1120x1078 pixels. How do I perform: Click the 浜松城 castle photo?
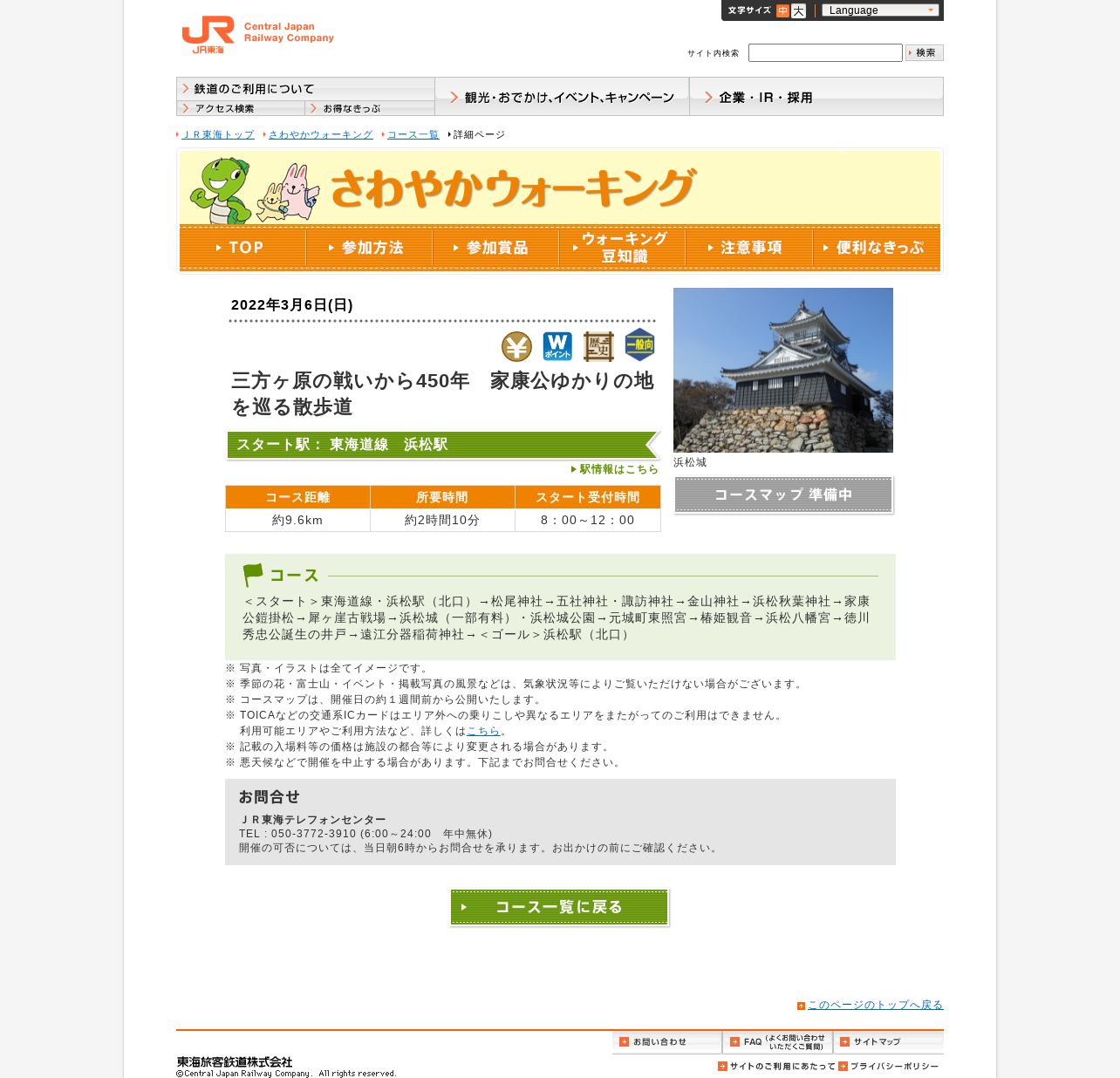coord(783,370)
